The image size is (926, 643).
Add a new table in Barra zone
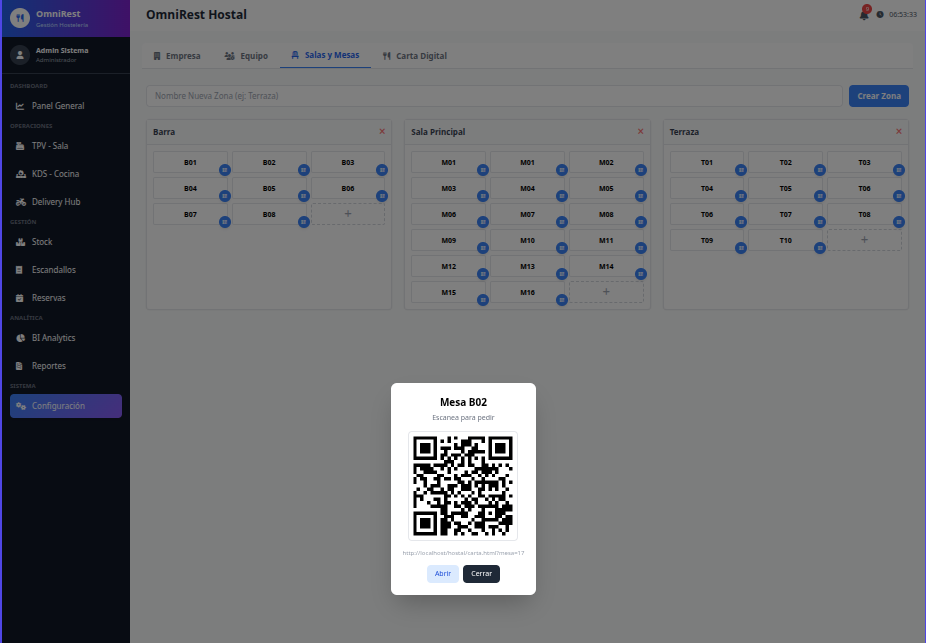(347, 214)
